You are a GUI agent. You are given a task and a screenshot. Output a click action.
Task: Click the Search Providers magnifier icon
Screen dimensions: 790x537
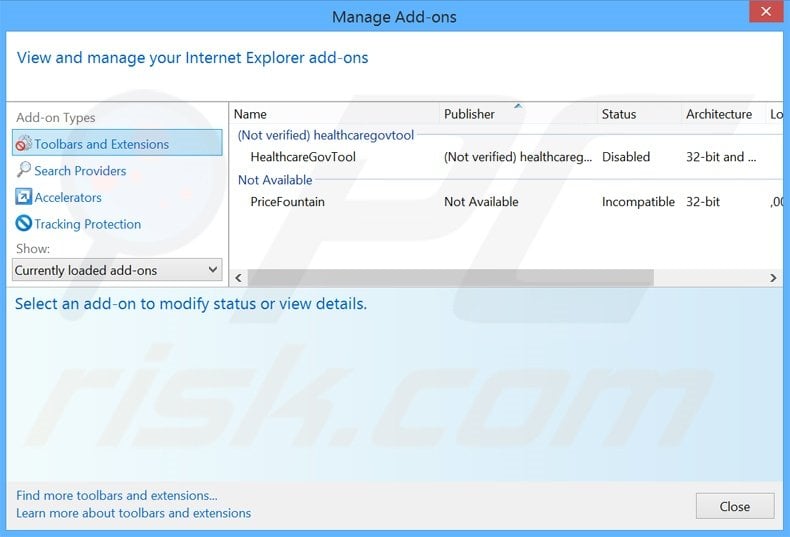pos(23,170)
